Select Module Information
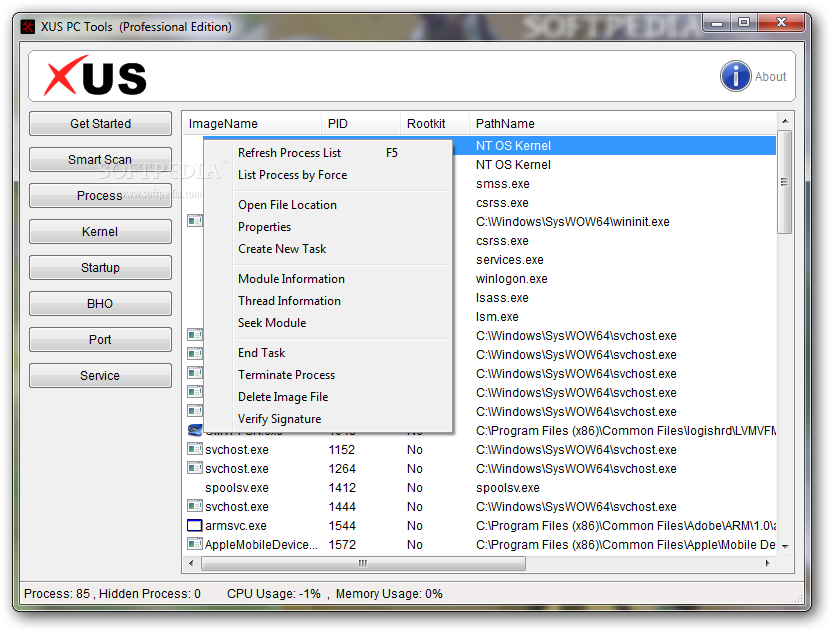Screen dimensions: 832x632 tap(328, 279)
